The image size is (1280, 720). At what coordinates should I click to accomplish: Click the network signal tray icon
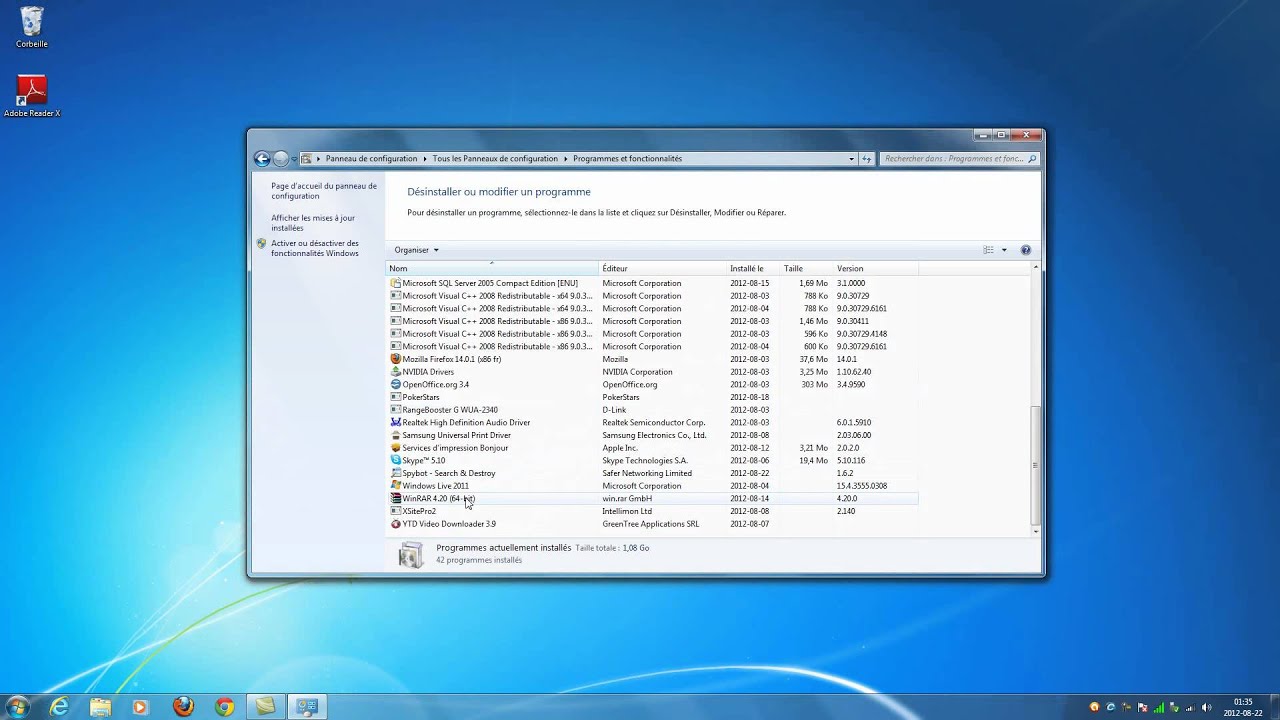pyautogui.click(x=1191, y=707)
